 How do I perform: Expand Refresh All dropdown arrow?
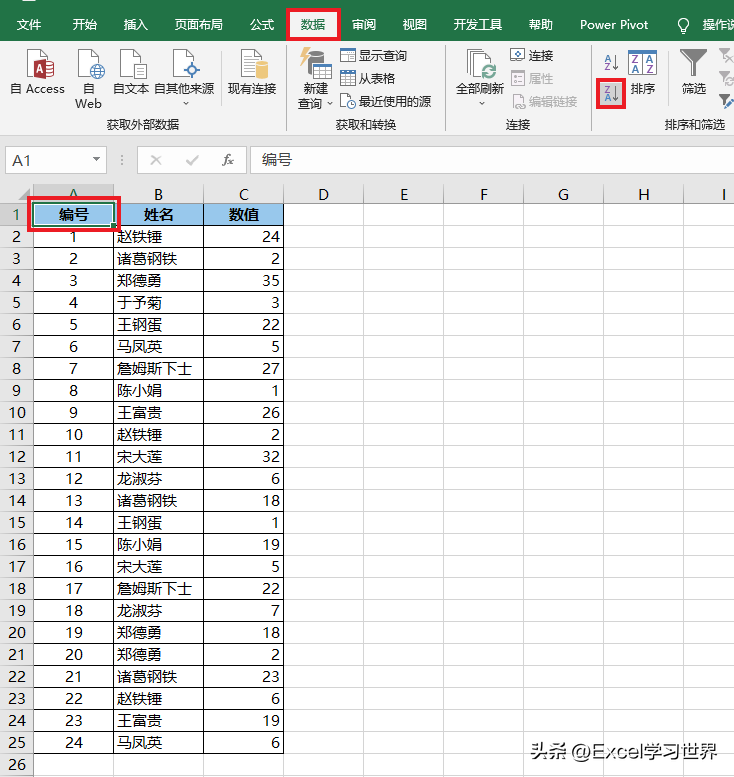pyautogui.click(x=482, y=104)
